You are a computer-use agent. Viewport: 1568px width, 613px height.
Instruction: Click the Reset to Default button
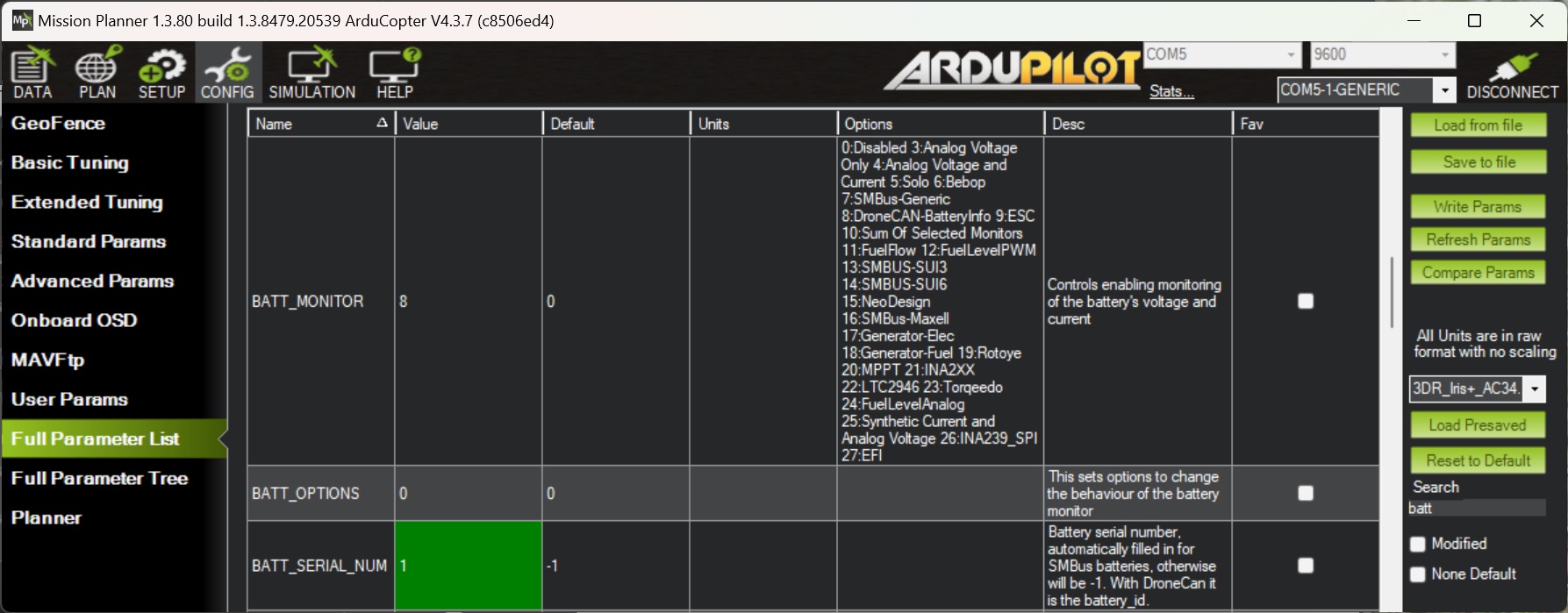point(1479,460)
